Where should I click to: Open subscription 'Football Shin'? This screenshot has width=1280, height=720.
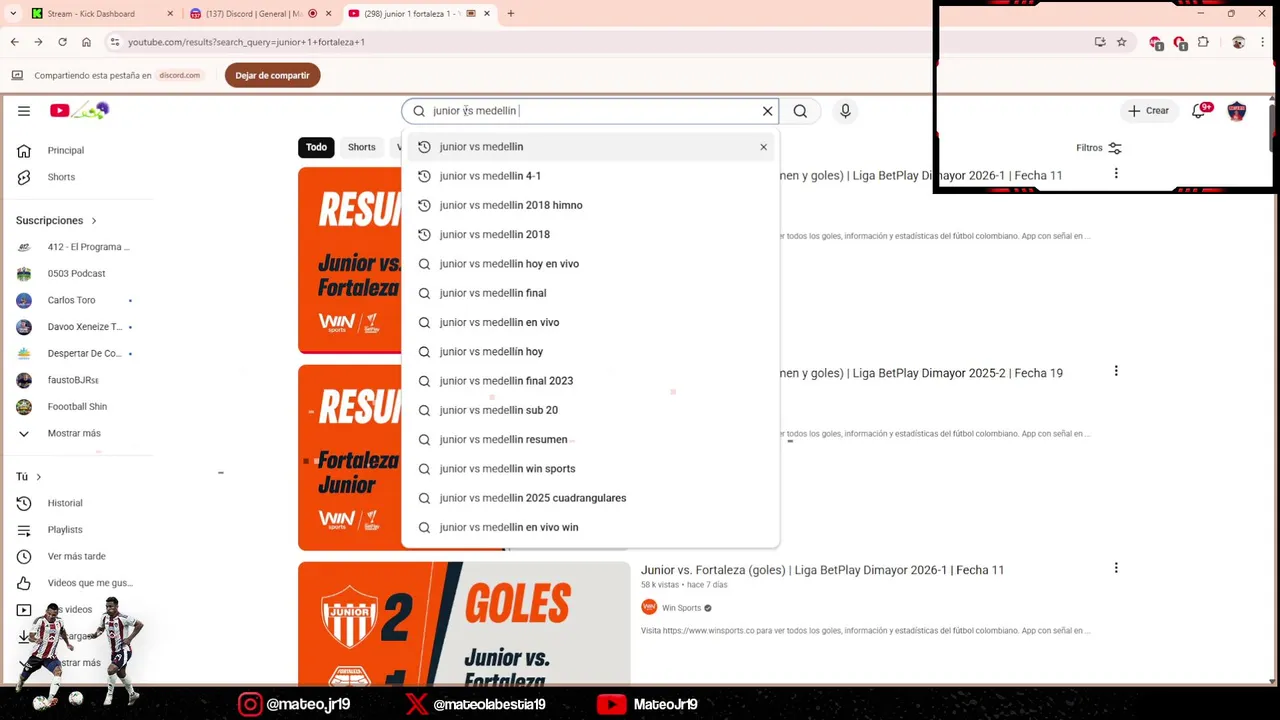pyautogui.click(x=75, y=407)
